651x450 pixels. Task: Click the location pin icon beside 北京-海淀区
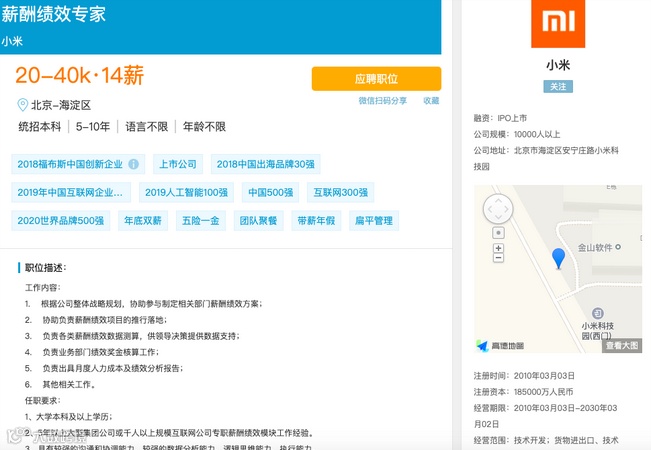pyautogui.click(x=22, y=105)
